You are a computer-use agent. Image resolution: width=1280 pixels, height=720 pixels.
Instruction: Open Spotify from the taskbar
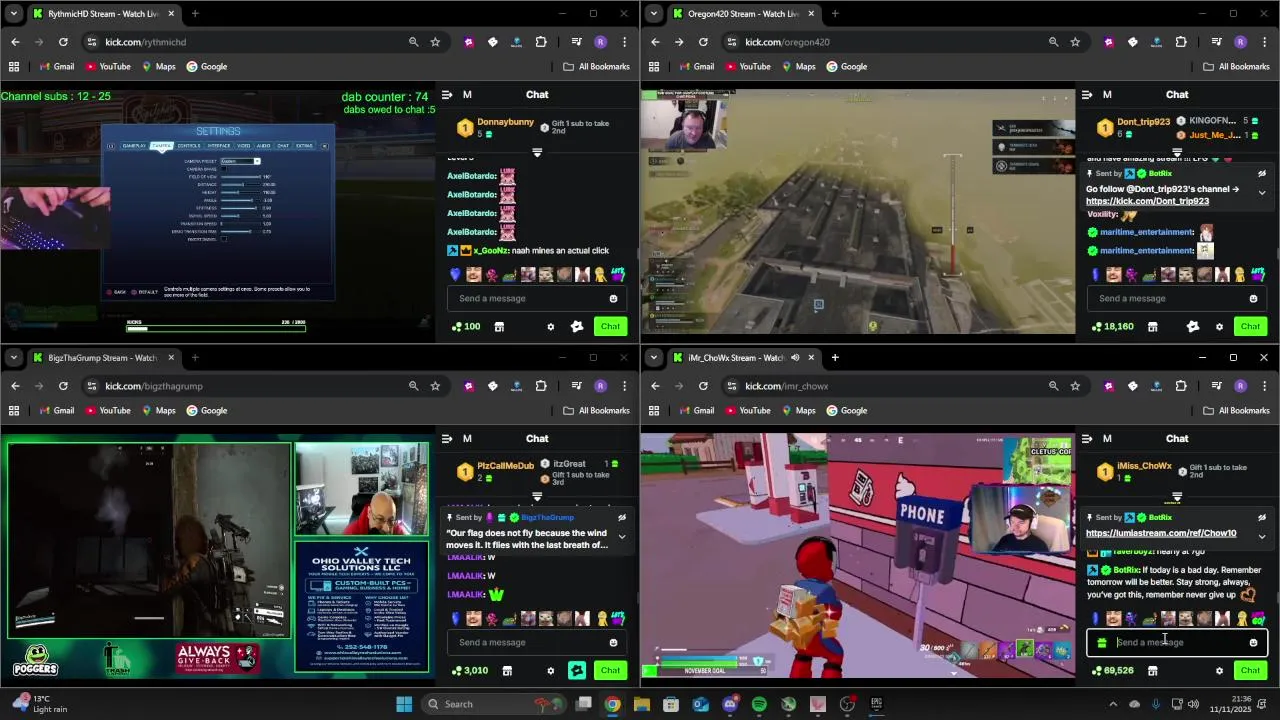[x=759, y=704]
